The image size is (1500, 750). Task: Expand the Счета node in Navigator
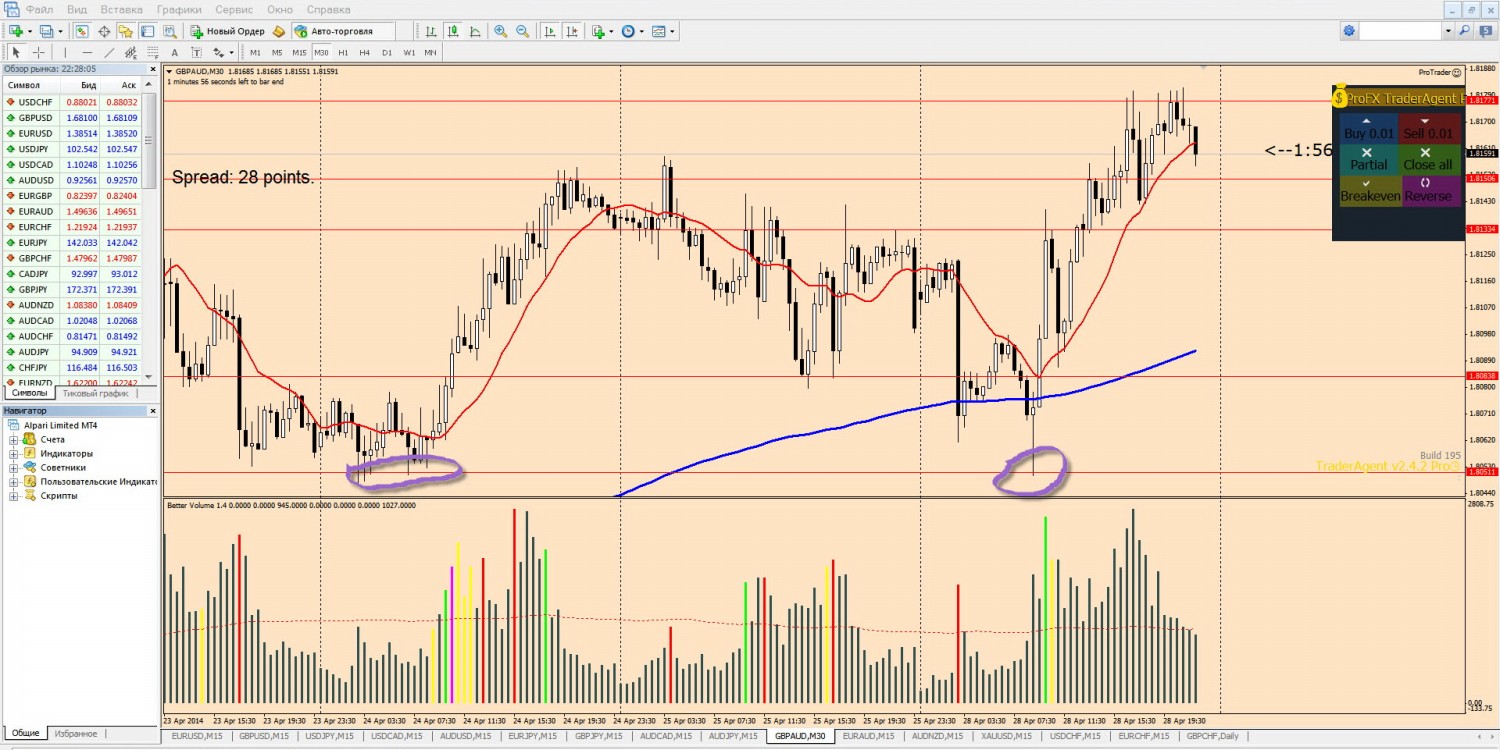point(14,440)
